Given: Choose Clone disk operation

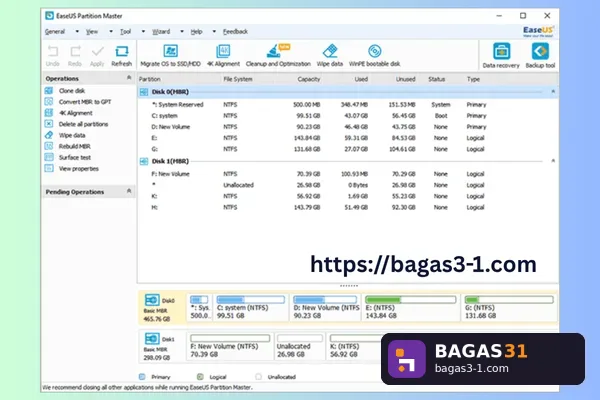Looking at the screenshot, I should pyautogui.click(x=72, y=91).
